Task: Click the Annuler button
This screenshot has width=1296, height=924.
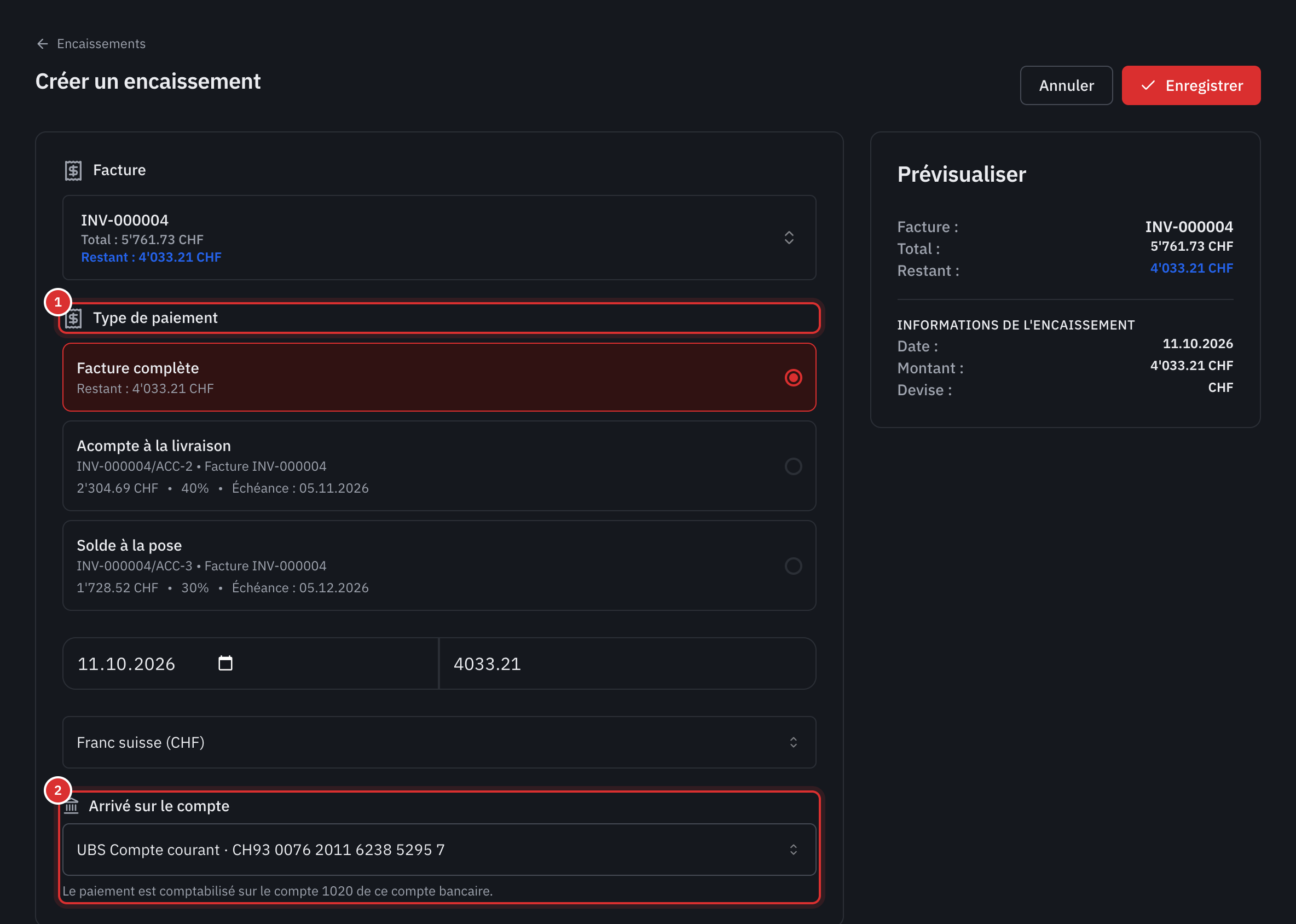Action: tap(1066, 85)
